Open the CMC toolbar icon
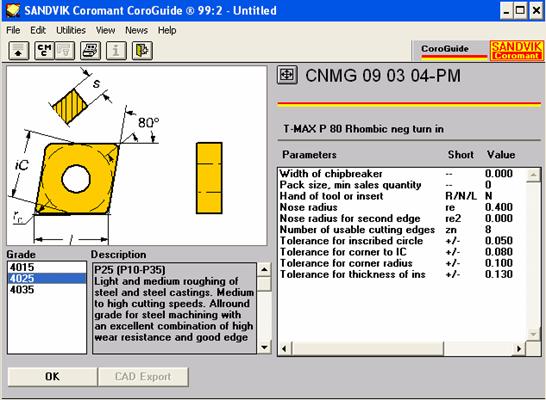546x400 pixels. click(44, 50)
